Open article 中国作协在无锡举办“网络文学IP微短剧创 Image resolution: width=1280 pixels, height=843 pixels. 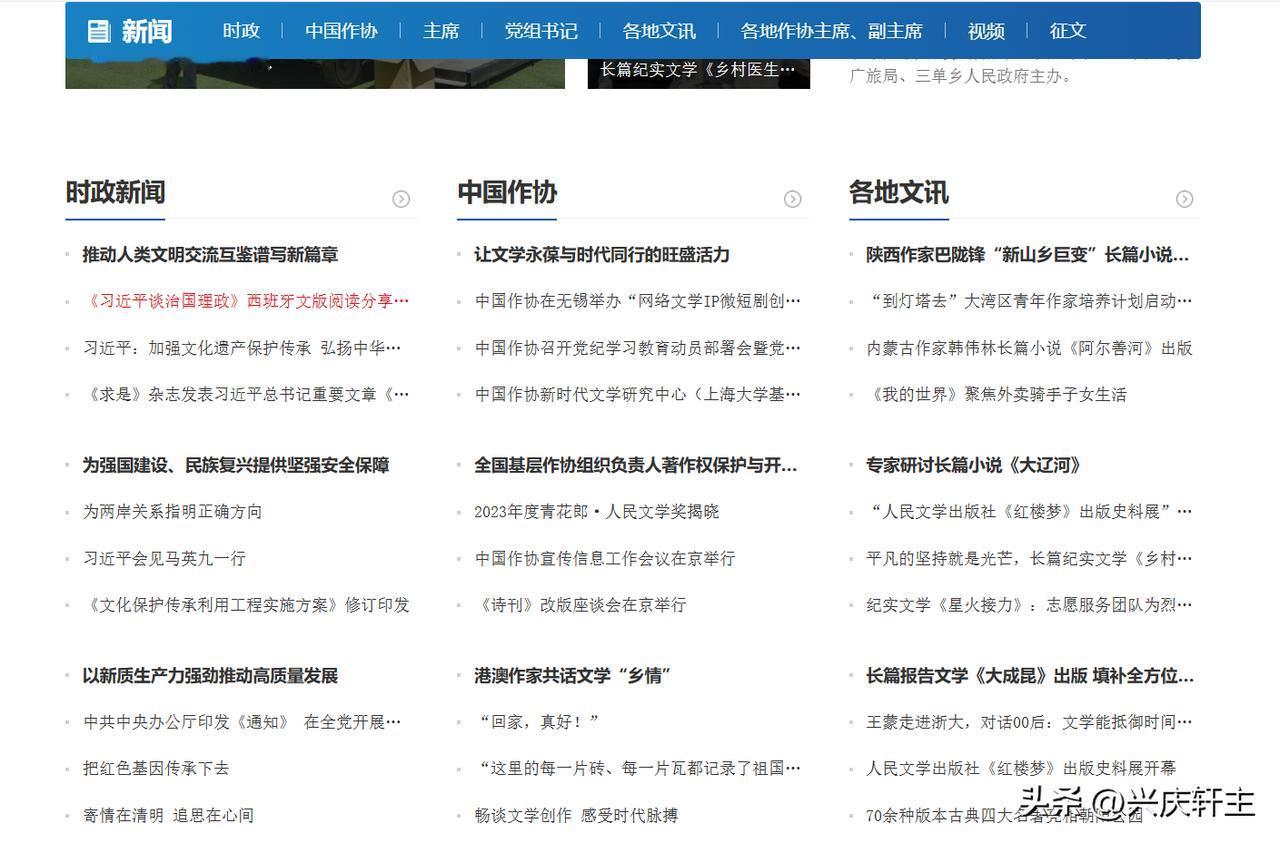638,301
